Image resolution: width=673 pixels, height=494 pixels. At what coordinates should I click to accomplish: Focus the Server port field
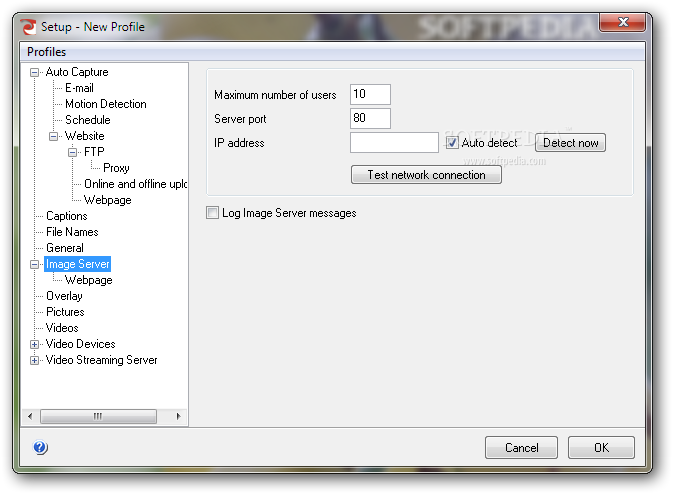(x=370, y=118)
